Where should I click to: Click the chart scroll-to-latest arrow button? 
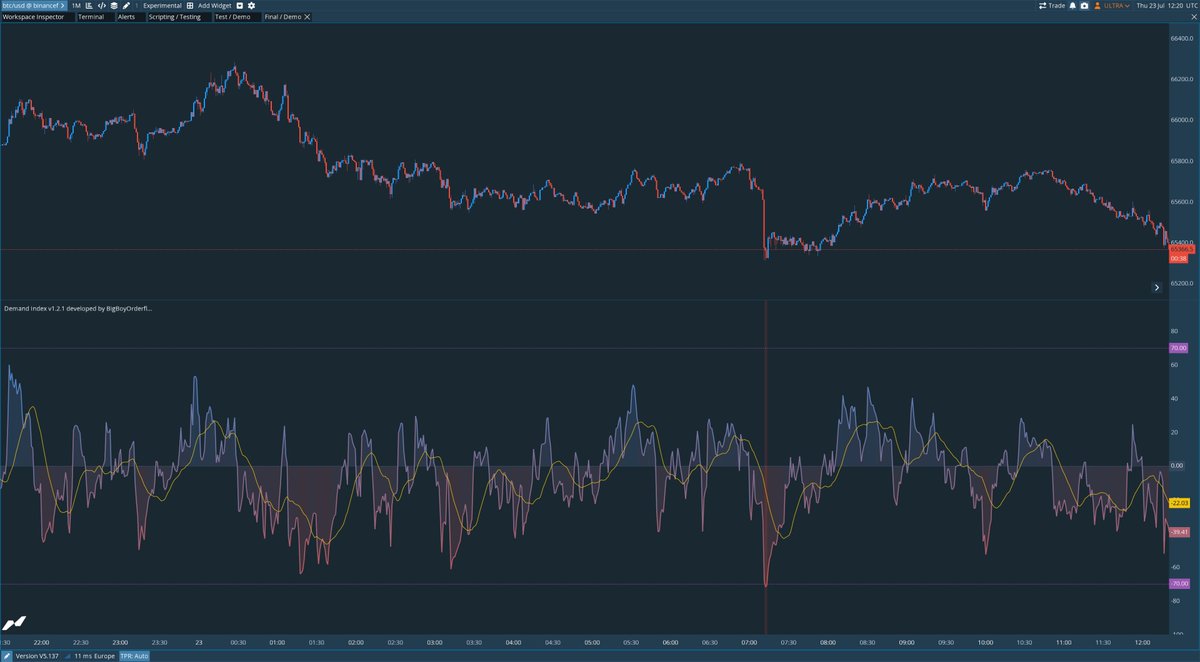pos(1157,287)
